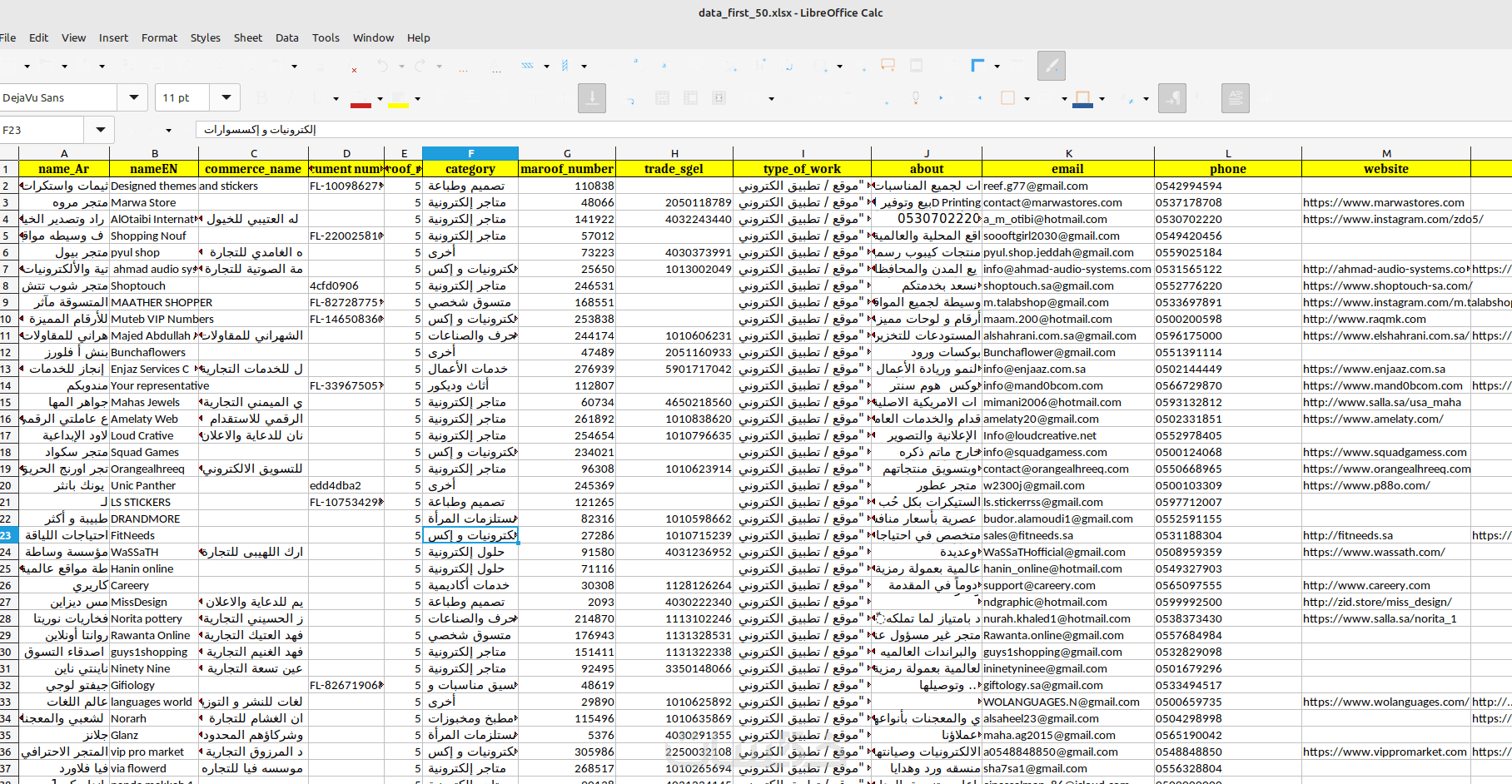
Task: Click the Column toolbar icon
Action: [565, 66]
